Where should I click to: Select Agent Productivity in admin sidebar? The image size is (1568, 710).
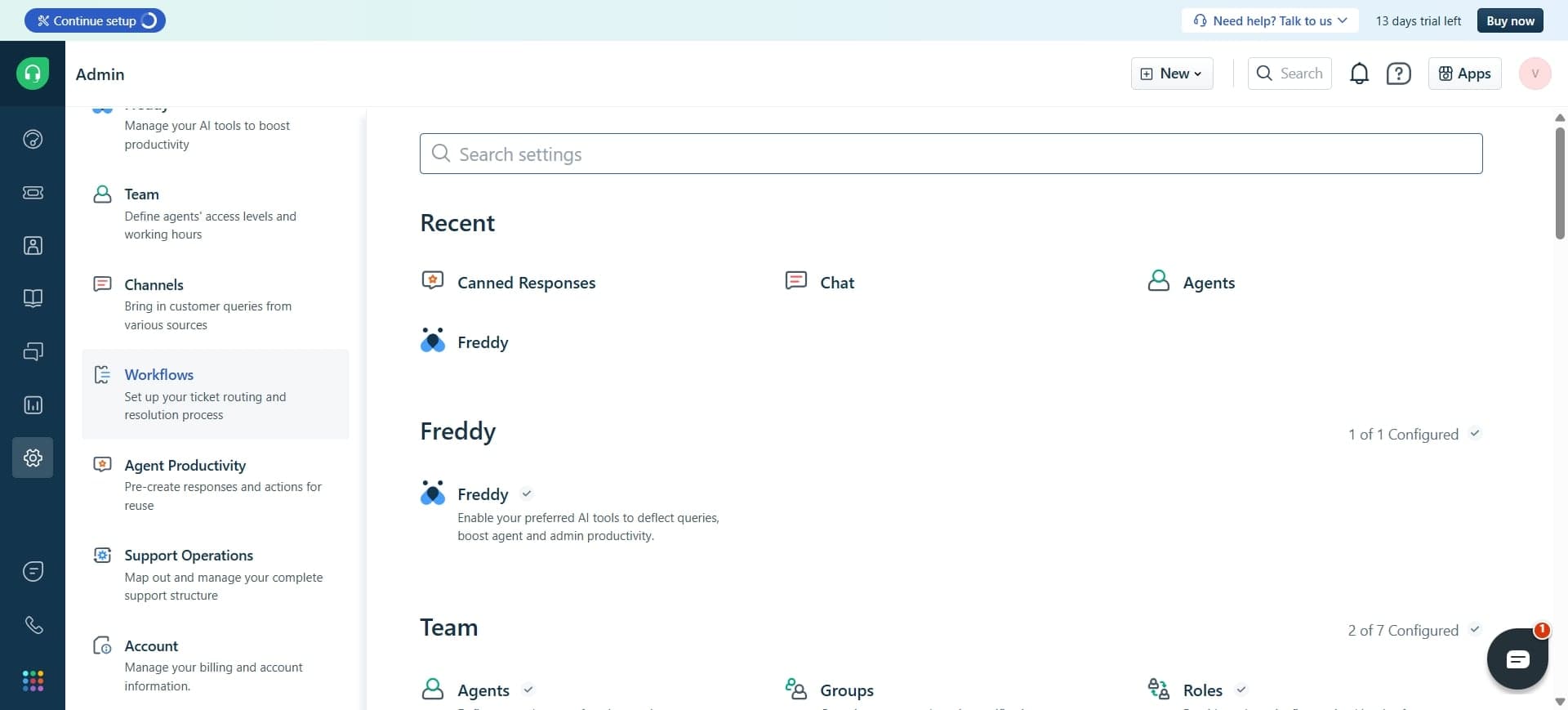[x=185, y=466]
